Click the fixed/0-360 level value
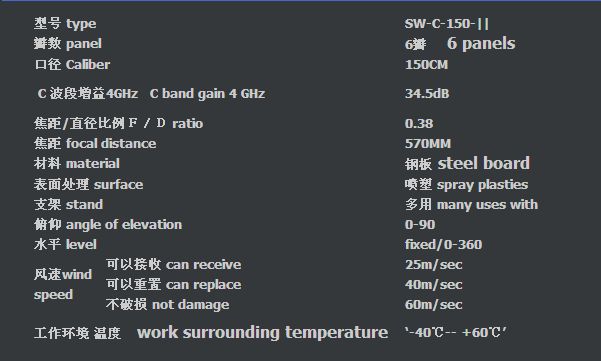This screenshot has height=361, width=601. tap(443, 244)
